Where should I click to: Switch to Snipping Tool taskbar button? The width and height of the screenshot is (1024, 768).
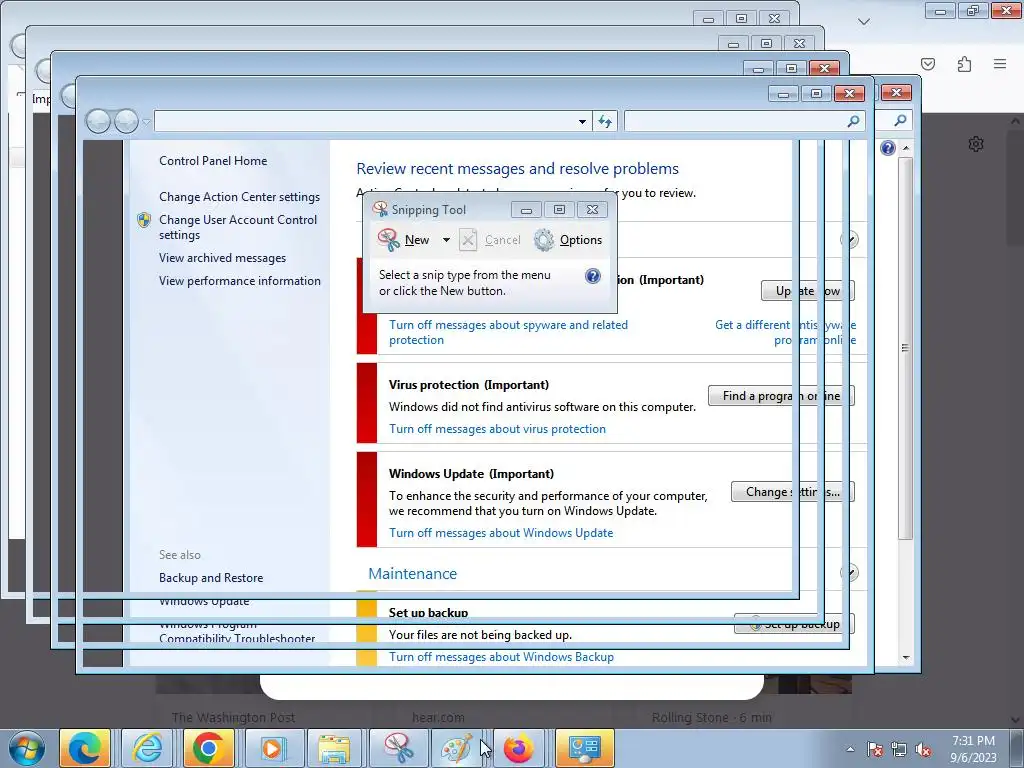pyautogui.click(x=398, y=748)
